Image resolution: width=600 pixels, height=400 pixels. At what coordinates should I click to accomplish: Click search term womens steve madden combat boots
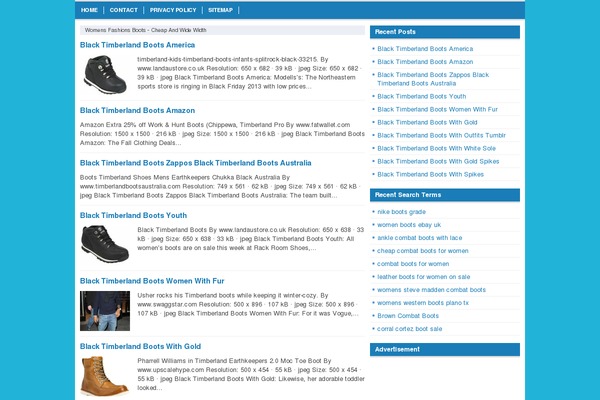click(432, 290)
